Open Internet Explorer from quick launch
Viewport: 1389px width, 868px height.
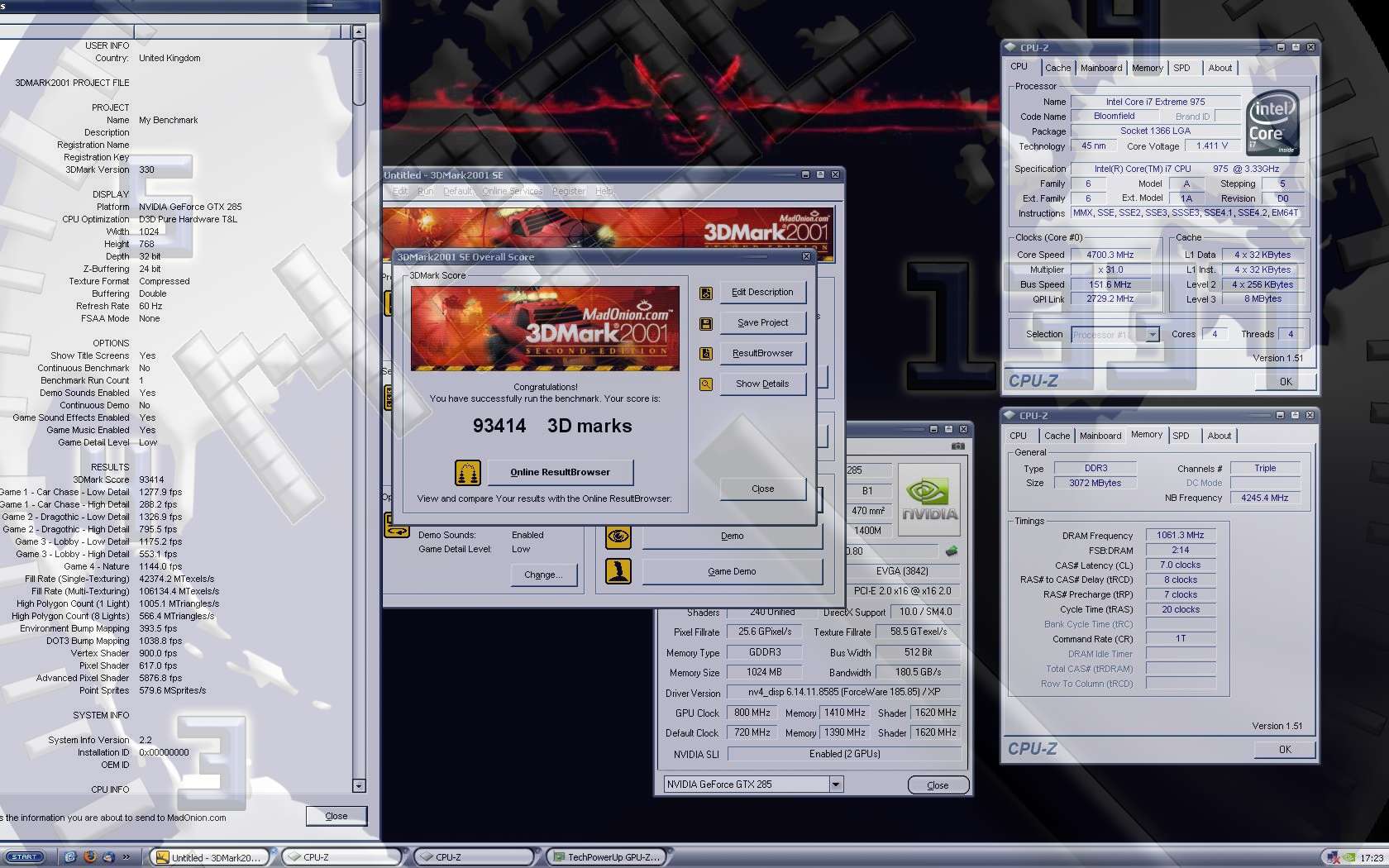coord(70,857)
